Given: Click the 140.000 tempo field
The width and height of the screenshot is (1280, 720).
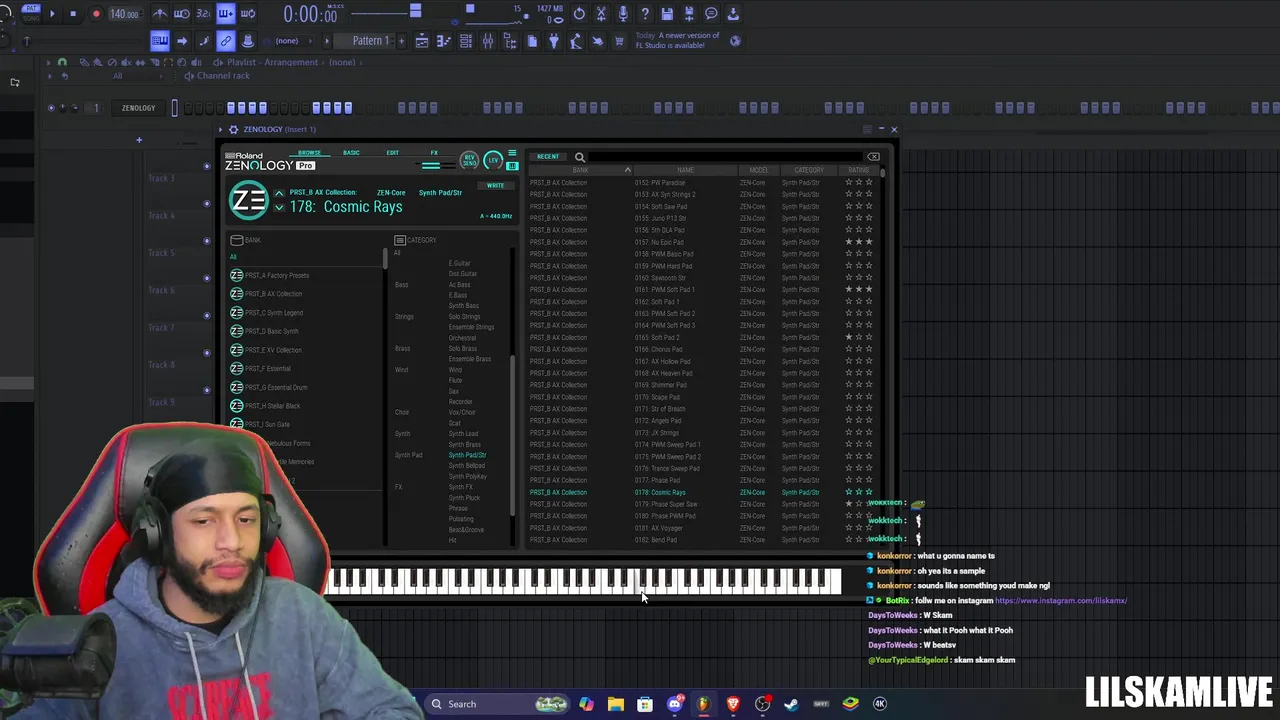Looking at the screenshot, I should 124,14.
